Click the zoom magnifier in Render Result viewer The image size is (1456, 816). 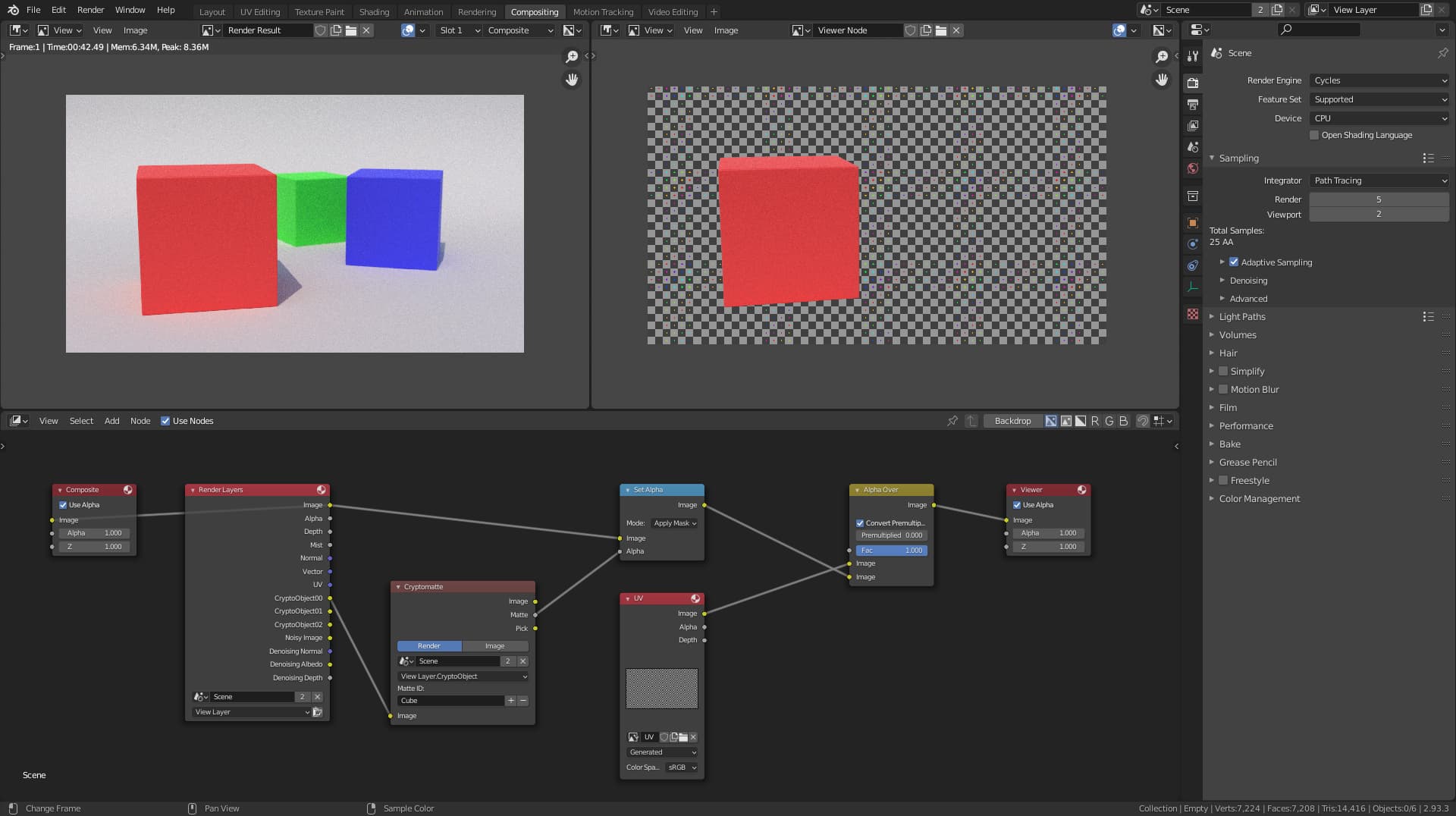coord(572,57)
